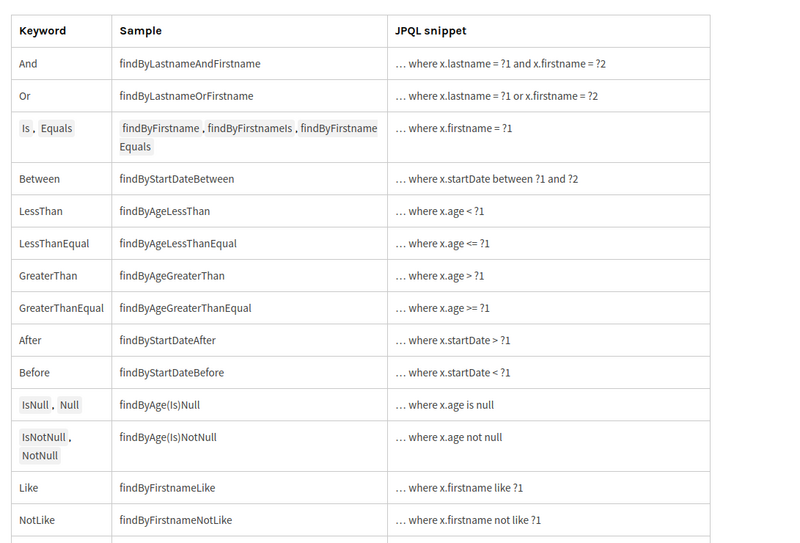Select the findByStartDateAfter sample
800x543 pixels.
tap(167, 341)
